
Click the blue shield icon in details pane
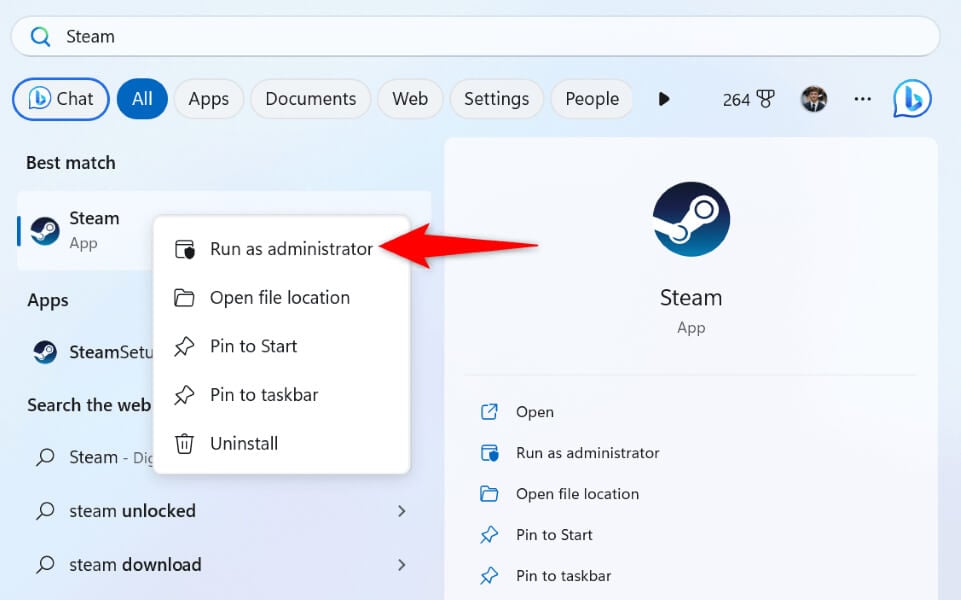(x=489, y=453)
